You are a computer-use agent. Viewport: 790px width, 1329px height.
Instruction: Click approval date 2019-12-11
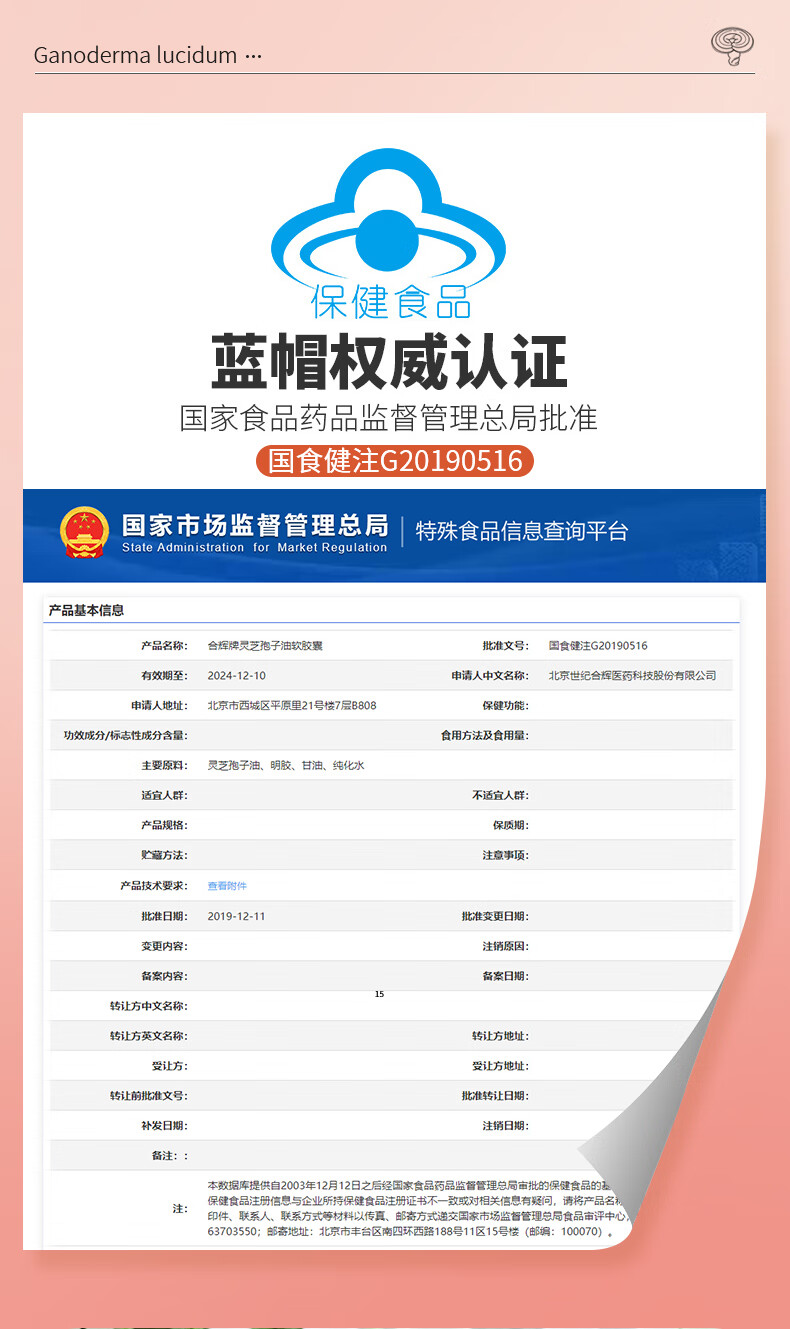coord(236,916)
